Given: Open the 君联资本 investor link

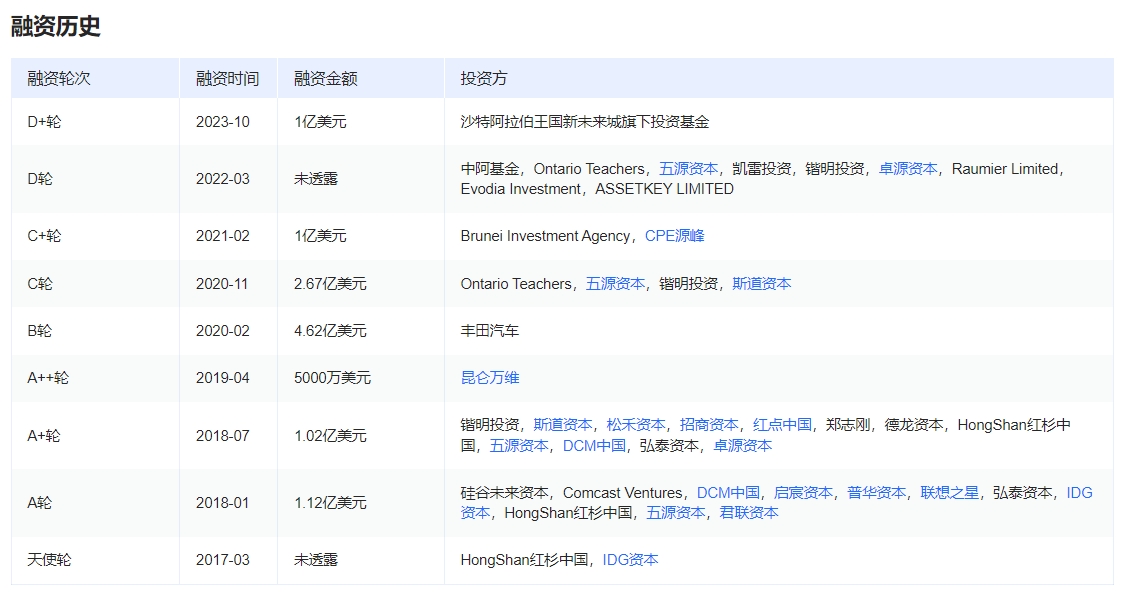Looking at the screenshot, I should click(x=749, y=513).
